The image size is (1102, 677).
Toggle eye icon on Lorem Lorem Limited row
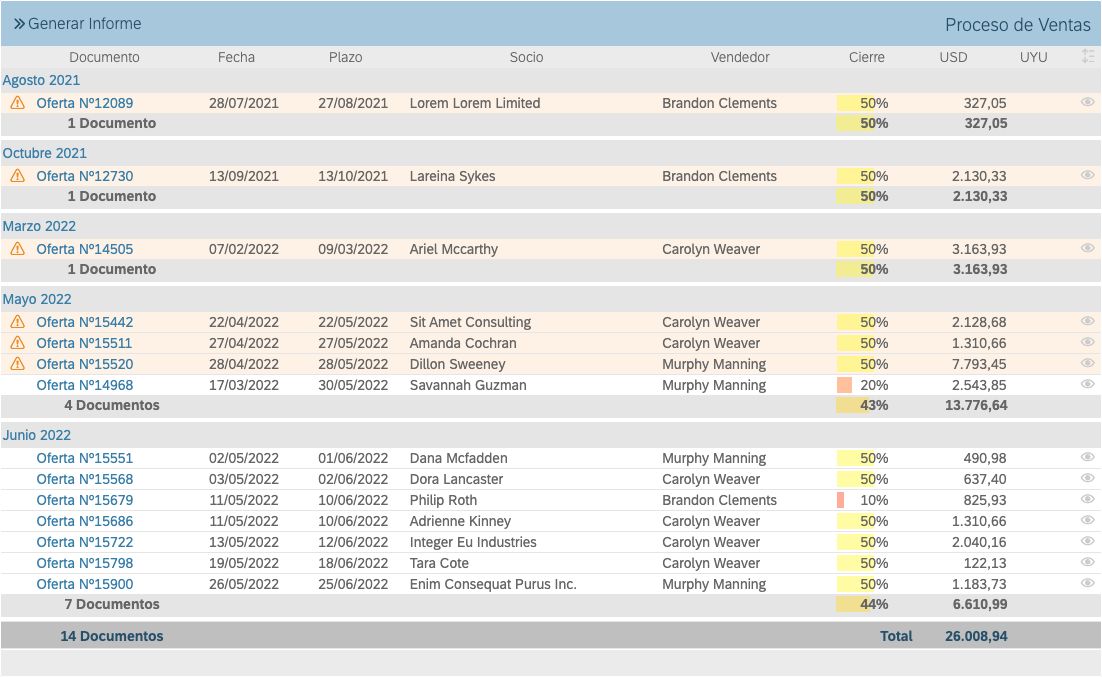[1088, 102]
